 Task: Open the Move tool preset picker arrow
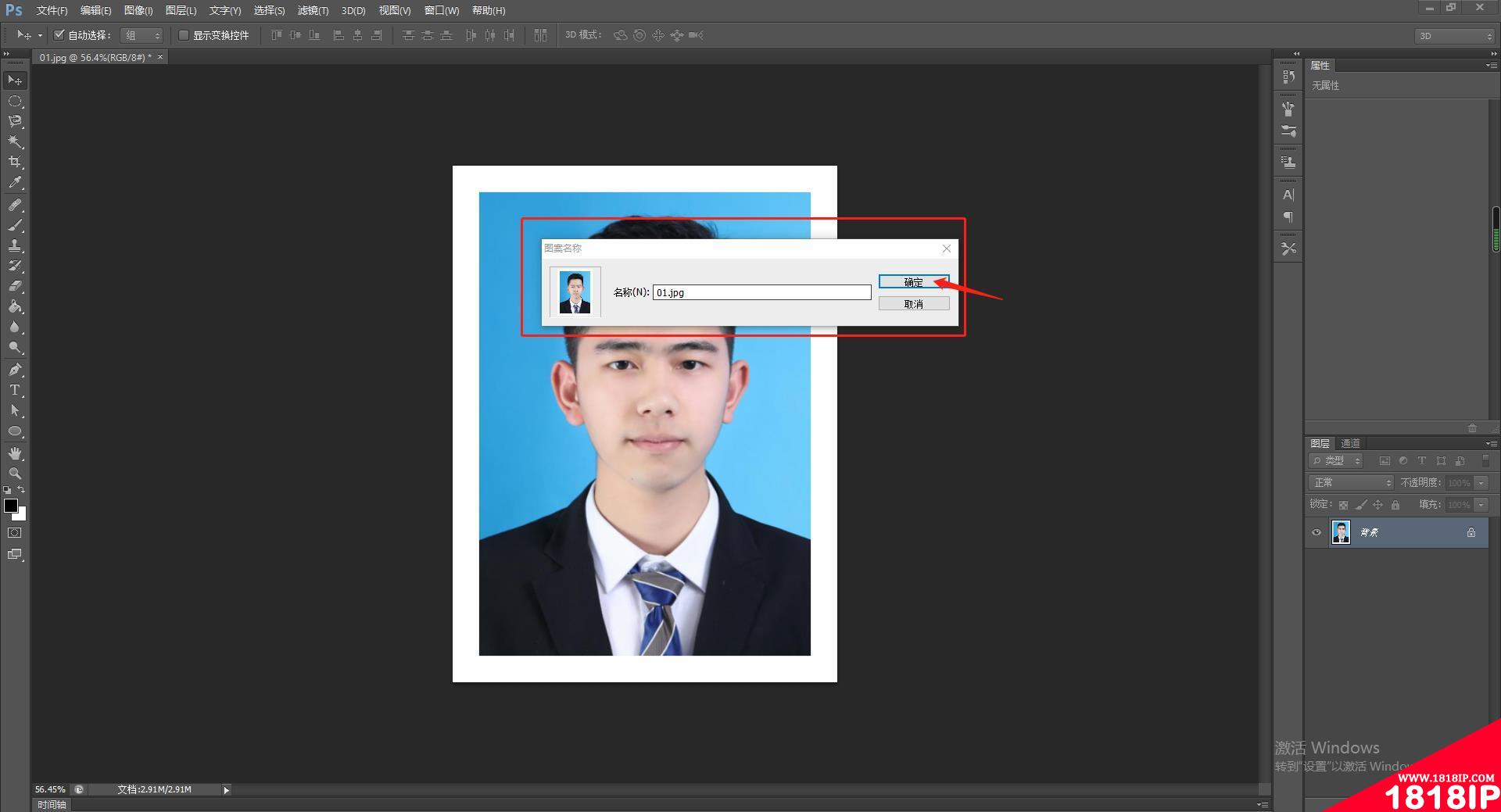(x=40, y=36)
